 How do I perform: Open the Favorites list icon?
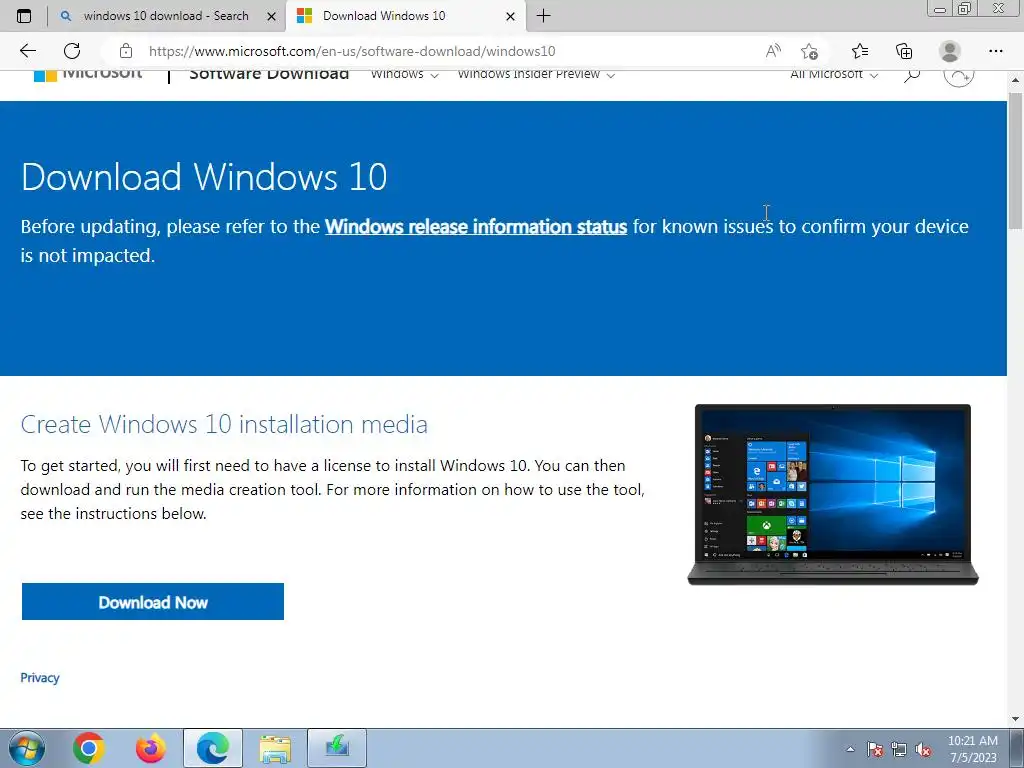click(860, 51)
